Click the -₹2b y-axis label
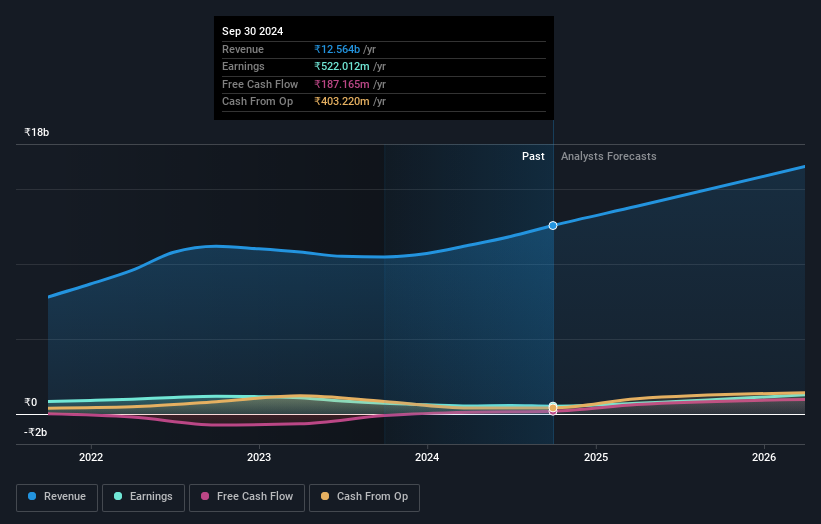The width and height of the screenshot is (821, 524). coord(36,432)
